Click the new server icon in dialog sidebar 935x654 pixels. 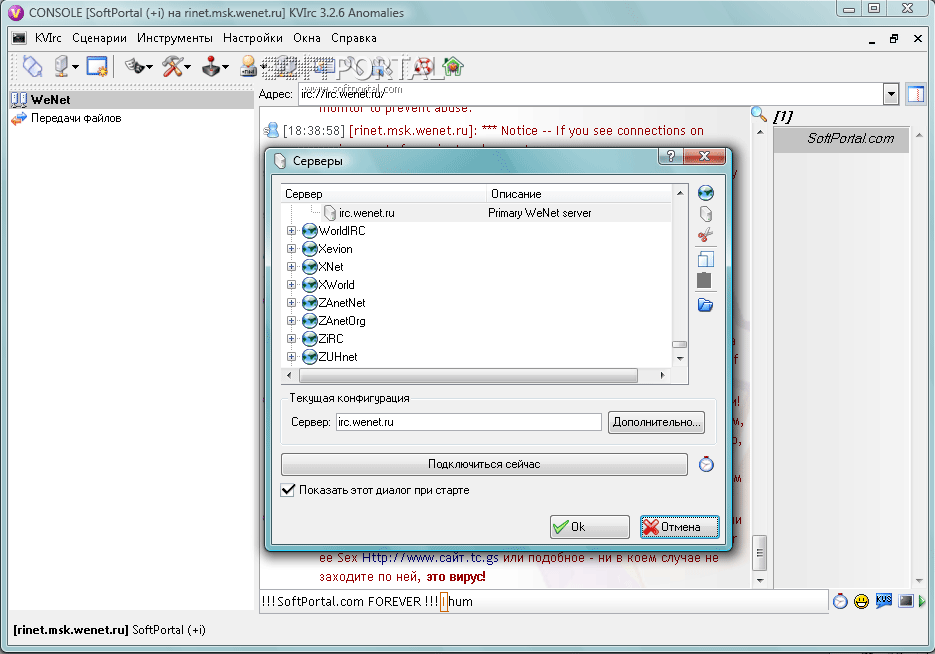tap(705, 213)
